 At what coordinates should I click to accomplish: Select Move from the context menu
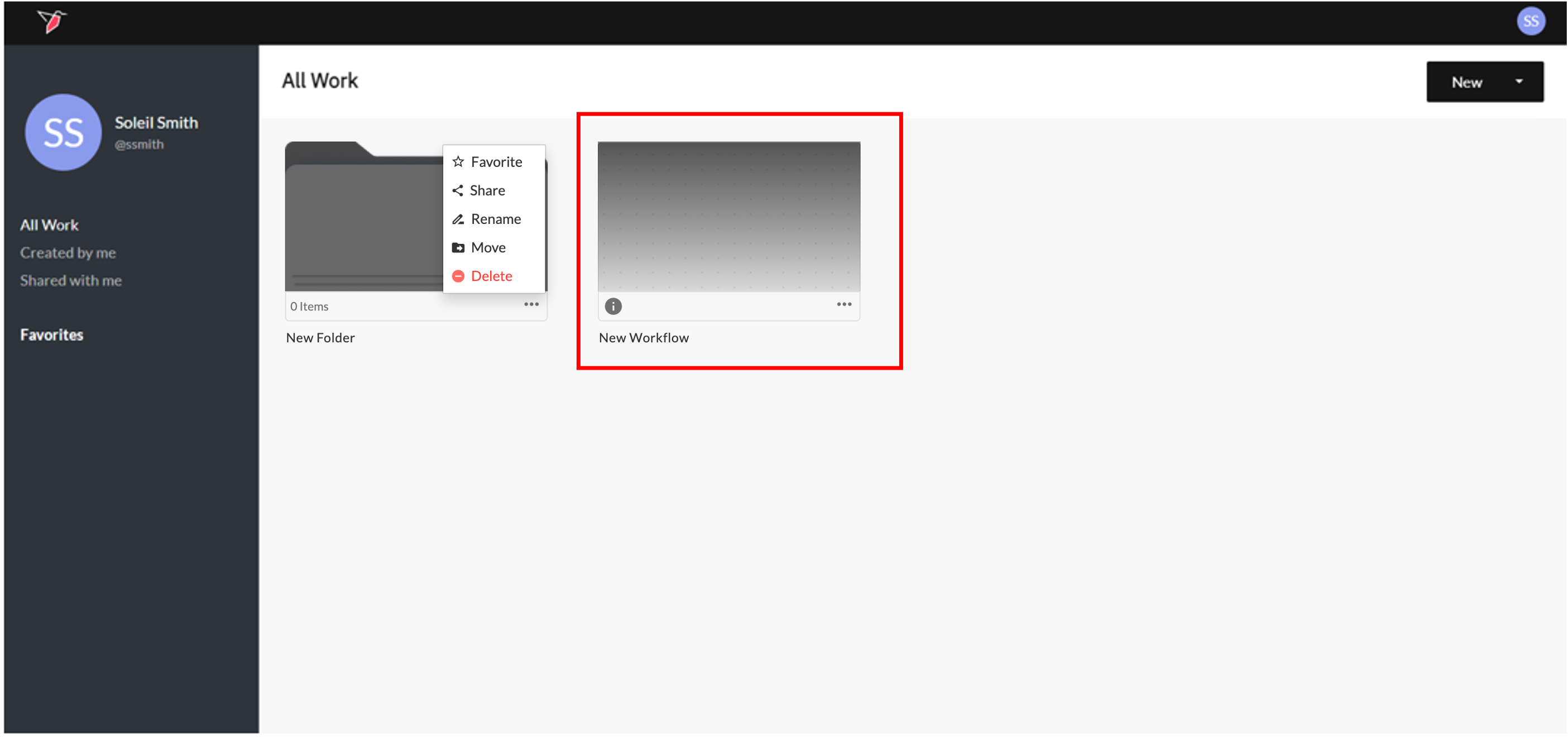(x=488, y=248)
